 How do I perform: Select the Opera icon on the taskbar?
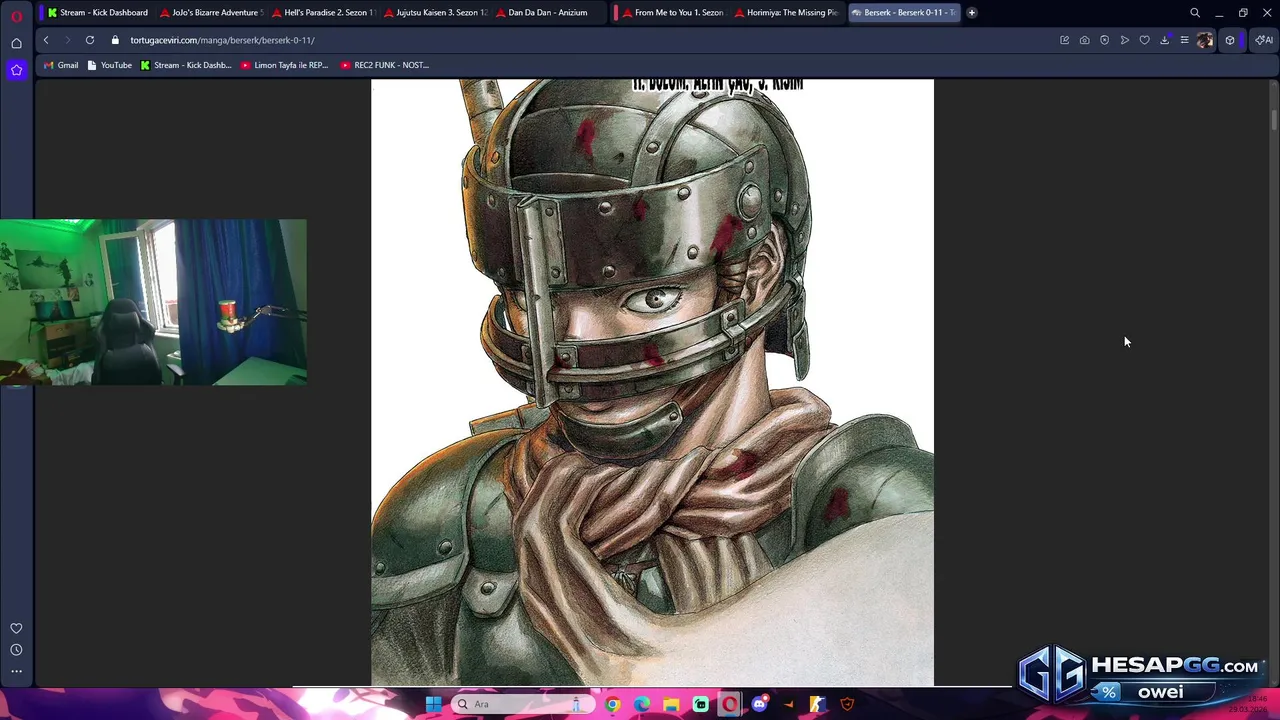(x=730, y=704)
